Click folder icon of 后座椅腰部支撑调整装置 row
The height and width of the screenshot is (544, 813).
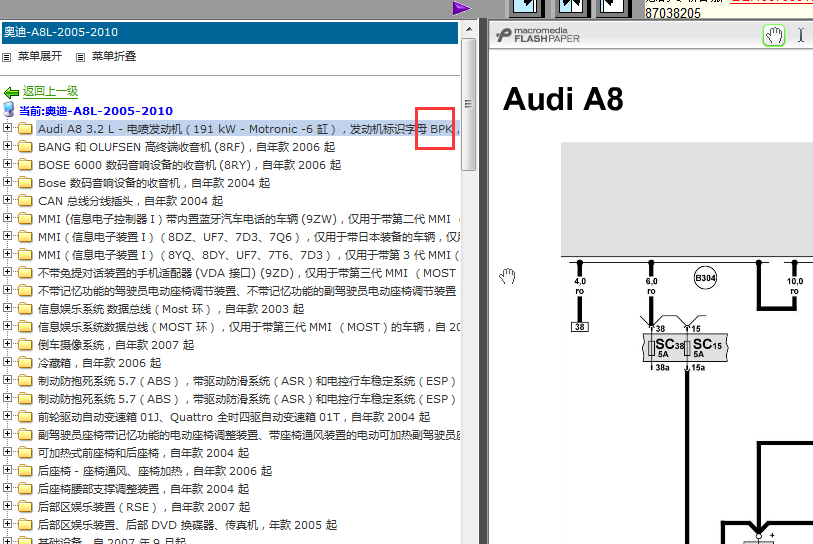click(25, 489)
